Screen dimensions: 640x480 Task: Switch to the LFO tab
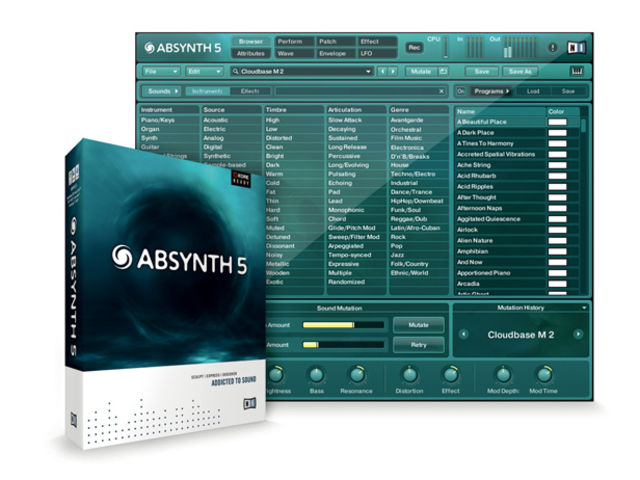coord(377,53)
